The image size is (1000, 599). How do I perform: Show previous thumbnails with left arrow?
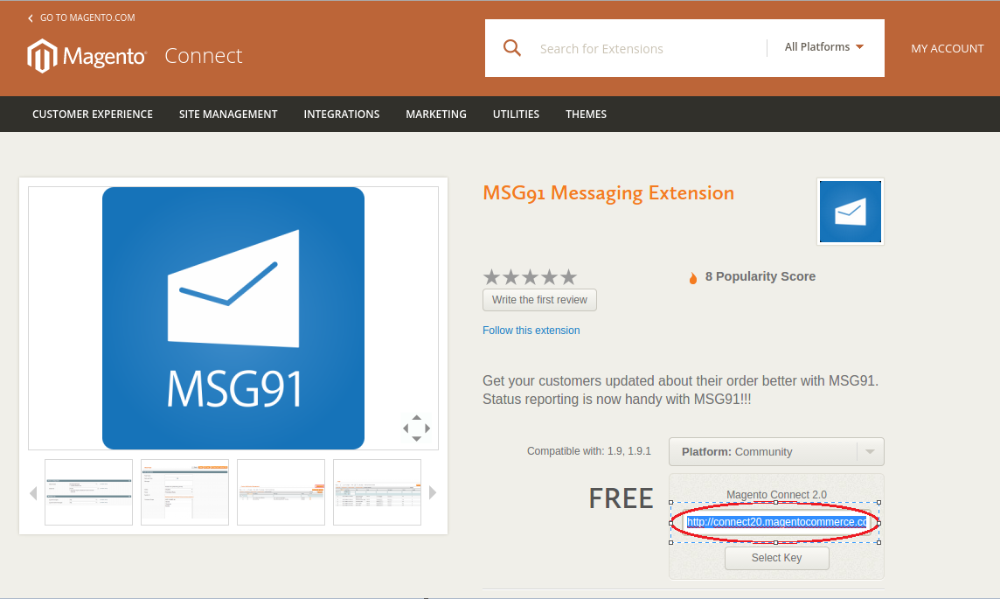point(33,492)
